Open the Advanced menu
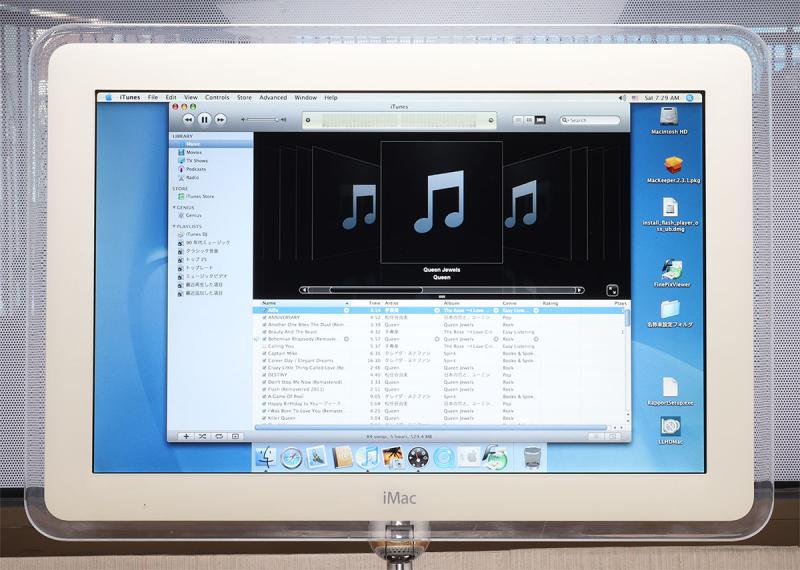The image size is (800, 570). [273, 97]
